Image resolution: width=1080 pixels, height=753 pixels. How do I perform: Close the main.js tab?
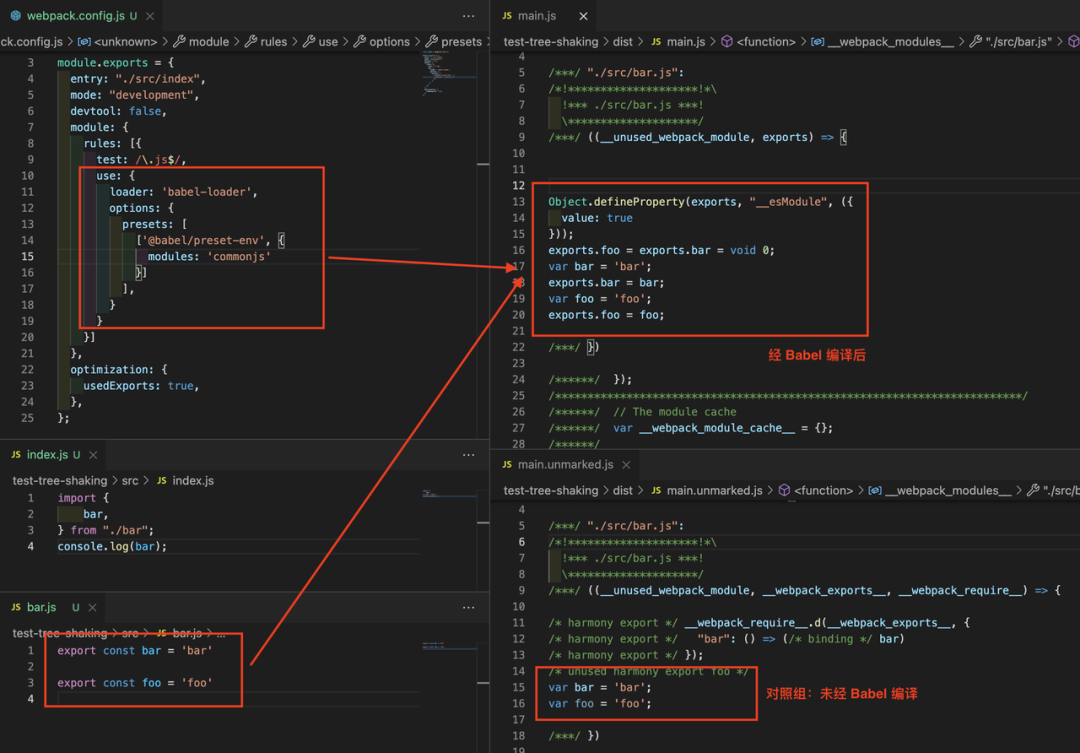tap(583, 16)
